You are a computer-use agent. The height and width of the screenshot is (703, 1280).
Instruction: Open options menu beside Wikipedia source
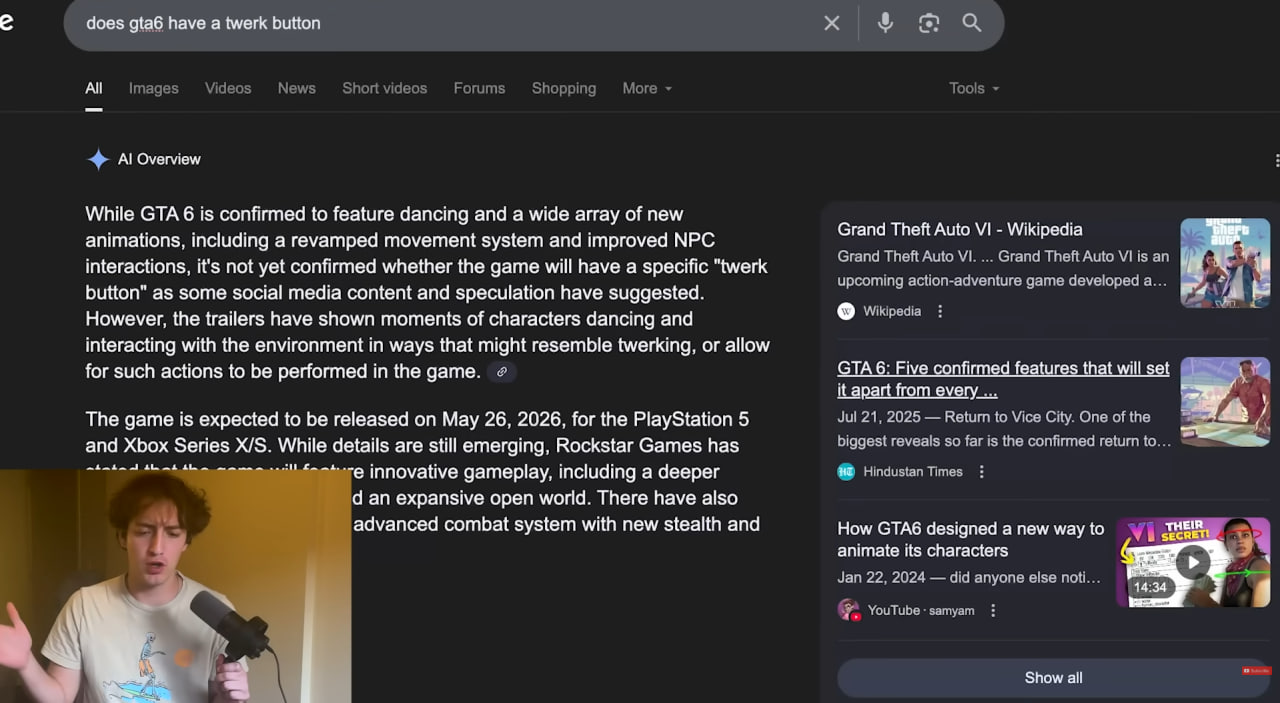click(x=940, y=311)
